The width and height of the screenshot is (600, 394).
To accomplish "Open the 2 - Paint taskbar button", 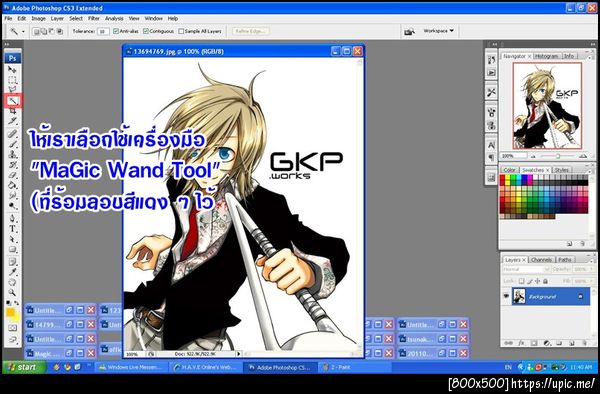I will (354, 367).
